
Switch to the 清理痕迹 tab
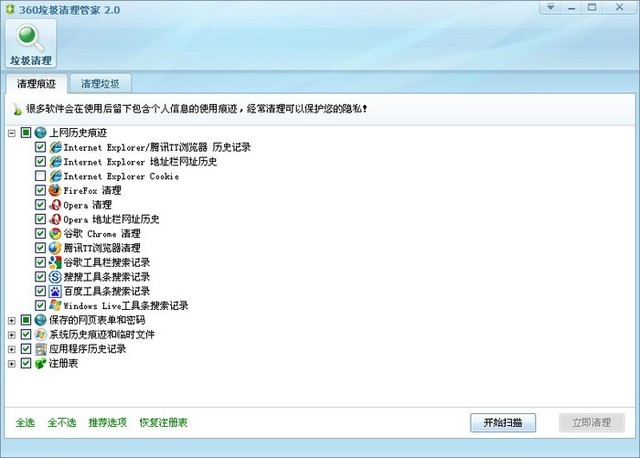pyautogui.click(x=36, y=84)
